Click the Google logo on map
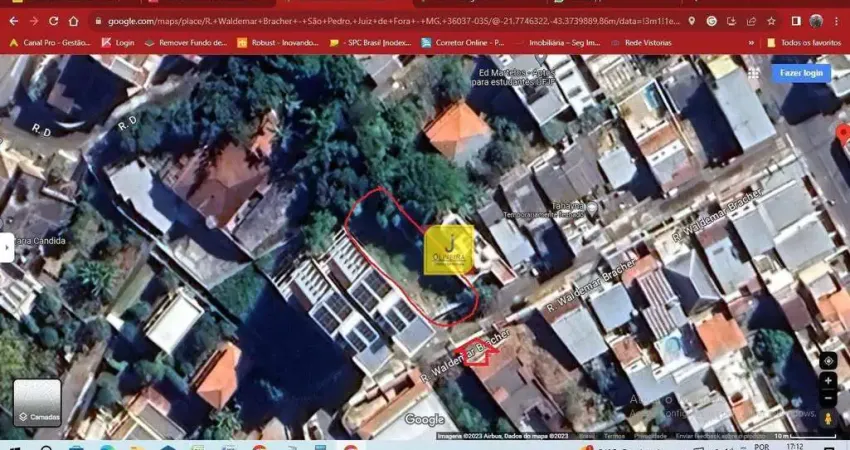Viewport: 850px width, 450px height. click(424, 420)
